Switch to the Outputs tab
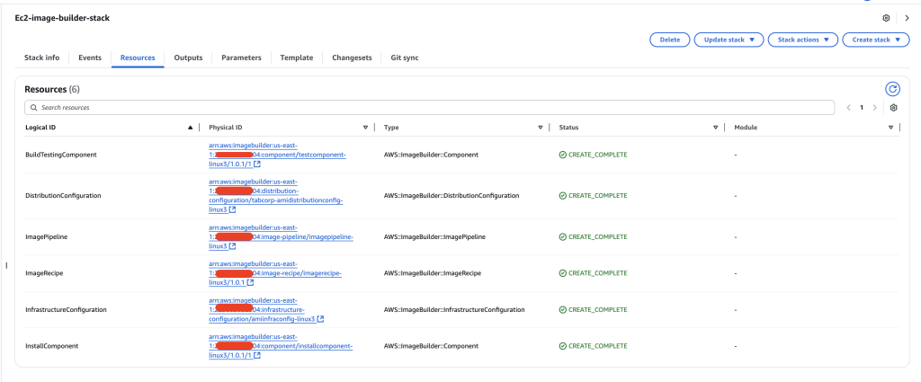This screenshot has width=921, height=382. pos(189,58)
